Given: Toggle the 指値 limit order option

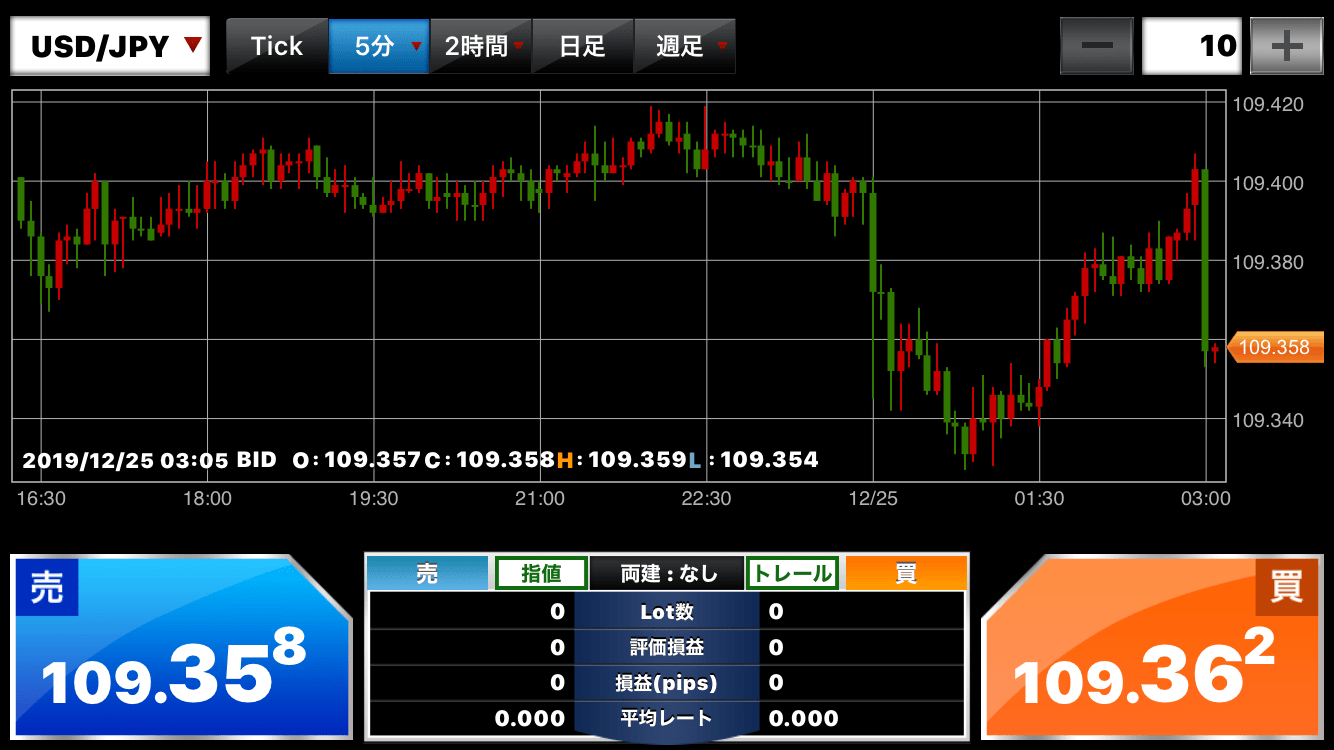Looking at the screenshot, I should click(541, 573).
